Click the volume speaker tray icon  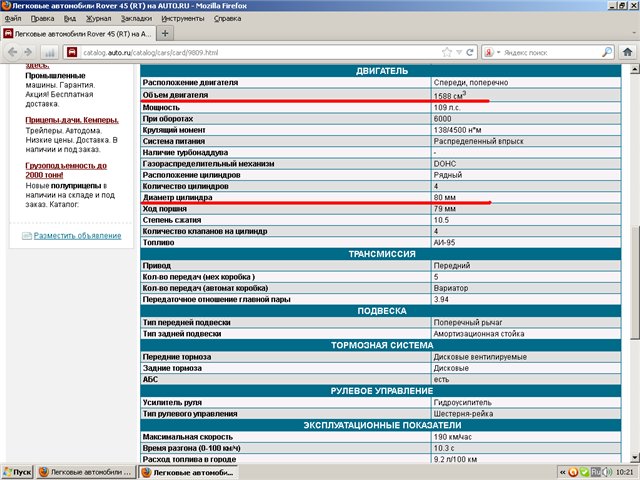click(607, 472)
